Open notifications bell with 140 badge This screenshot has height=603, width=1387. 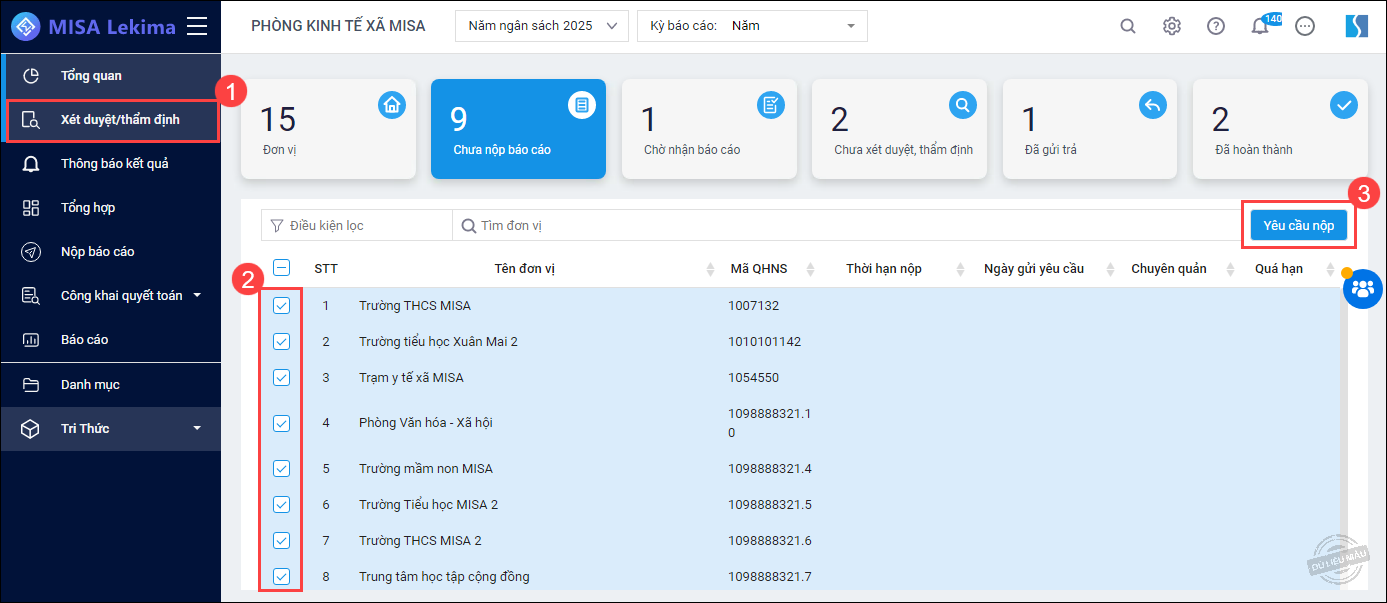(x=1260, y=26)
